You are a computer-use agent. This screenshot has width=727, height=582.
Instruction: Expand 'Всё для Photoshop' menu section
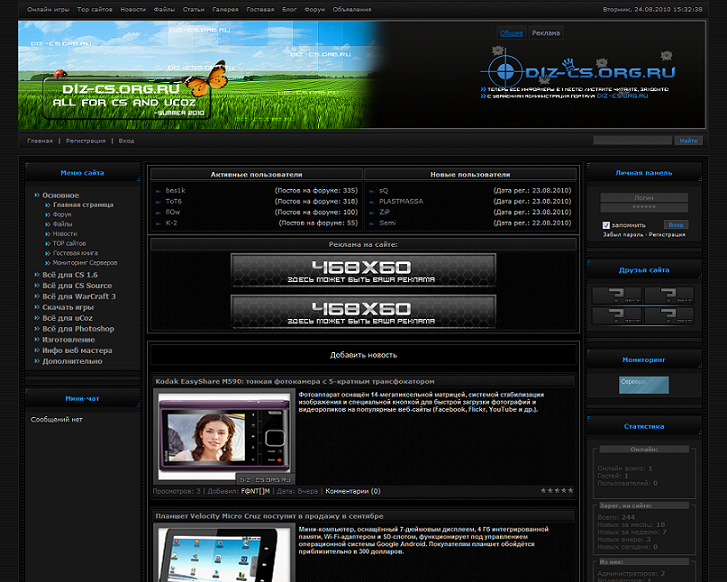click(x=78, y=329)
